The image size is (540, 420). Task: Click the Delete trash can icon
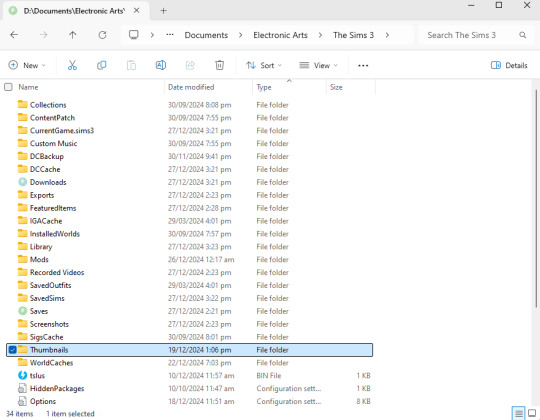tap(219, 65)
